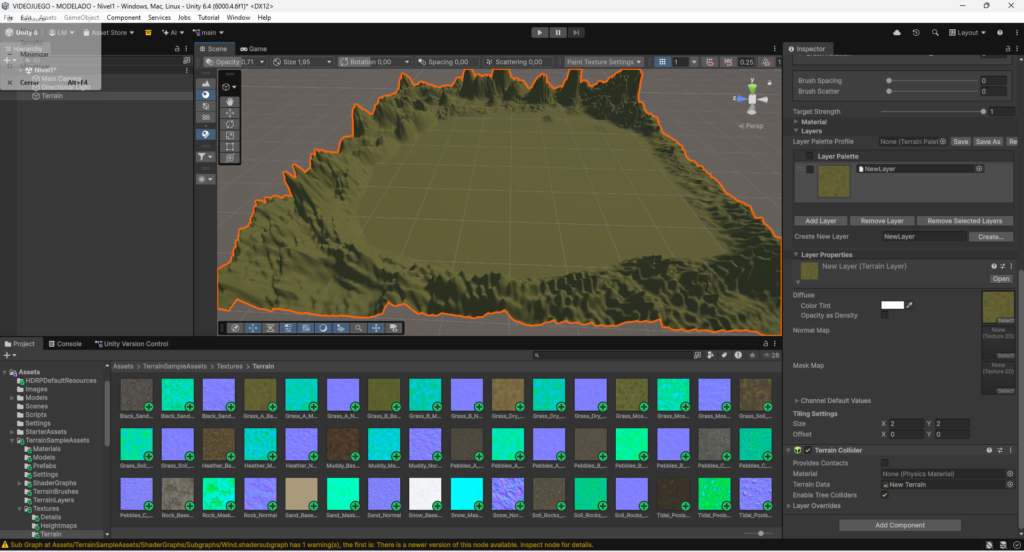The image size is (1024, 552).
Task: Expand Layer Overrides foldout
Action: point(789,506)
